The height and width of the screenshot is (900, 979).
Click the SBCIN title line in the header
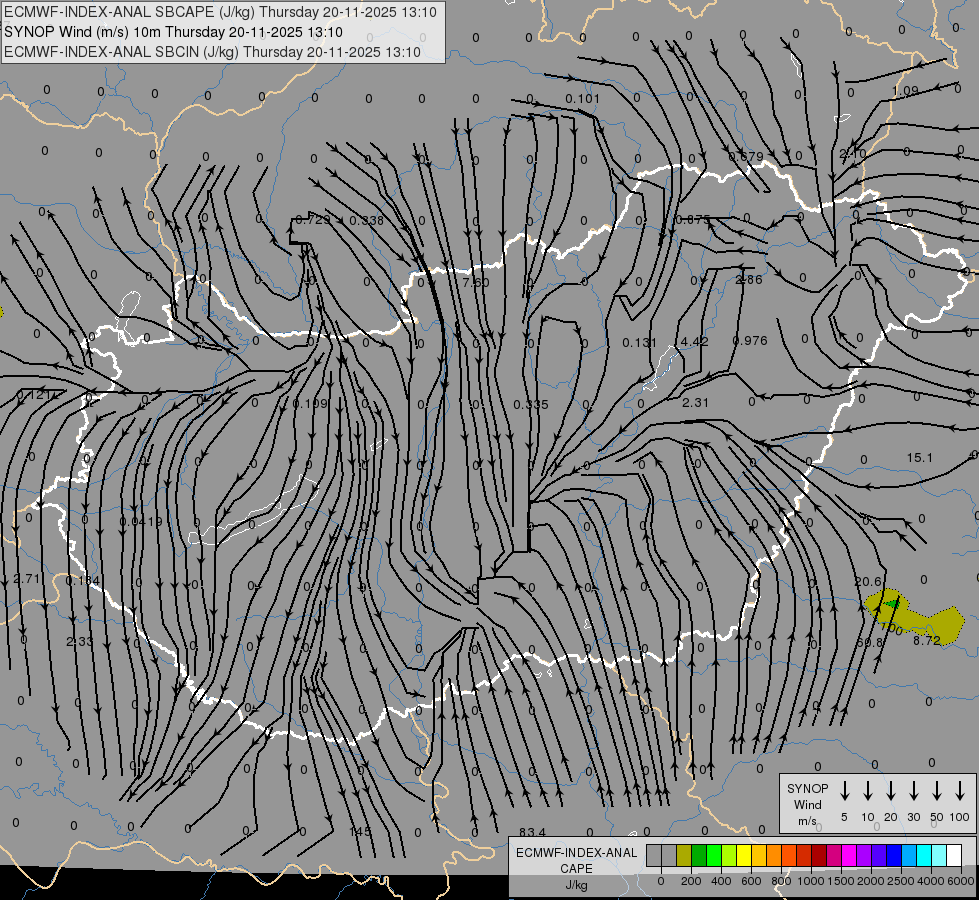point(212,52)
